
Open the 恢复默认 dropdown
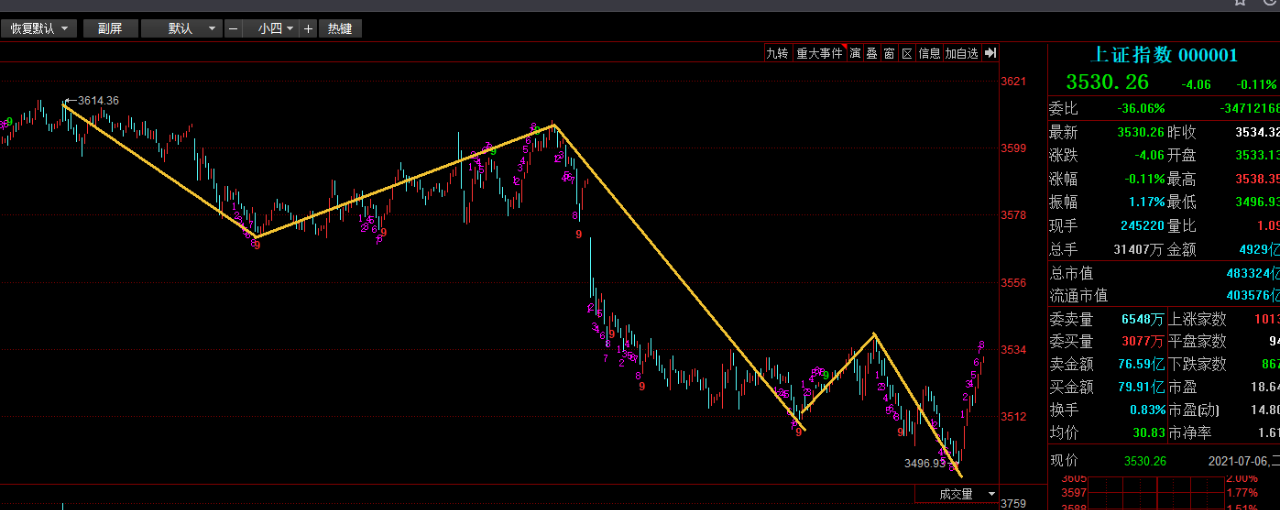(40, 28)
